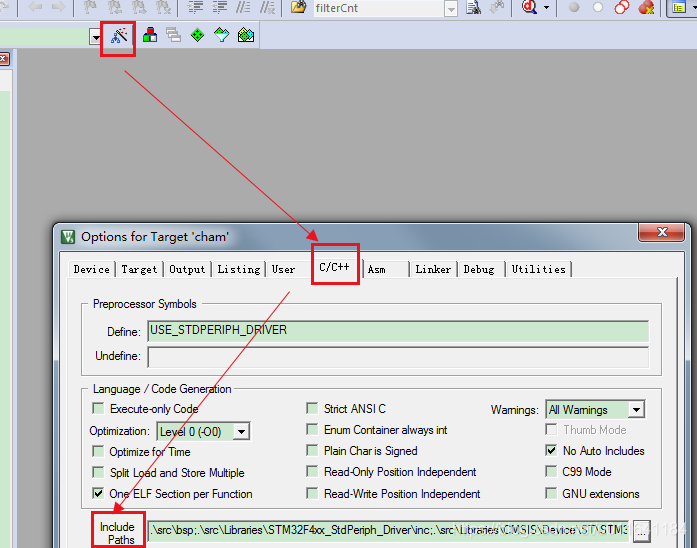Switch to the Output tab

187,269
